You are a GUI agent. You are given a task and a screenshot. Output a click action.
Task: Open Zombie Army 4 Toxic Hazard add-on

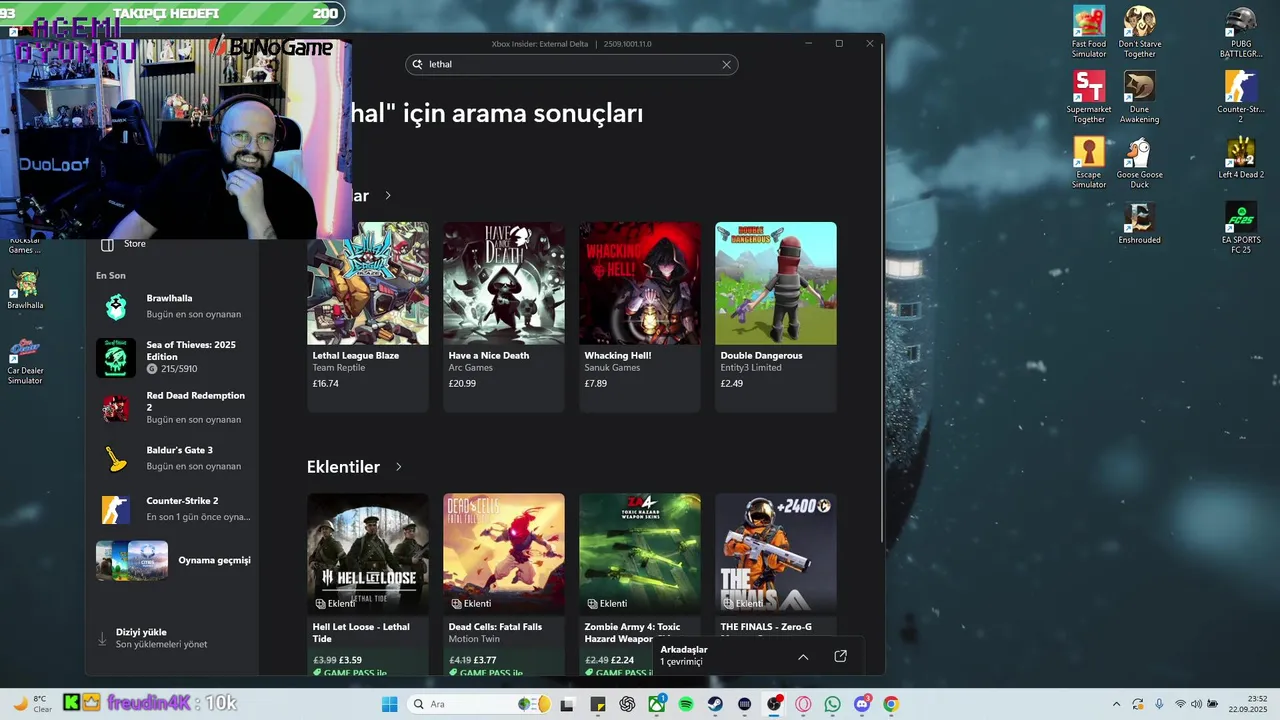[x=640, y=584]
